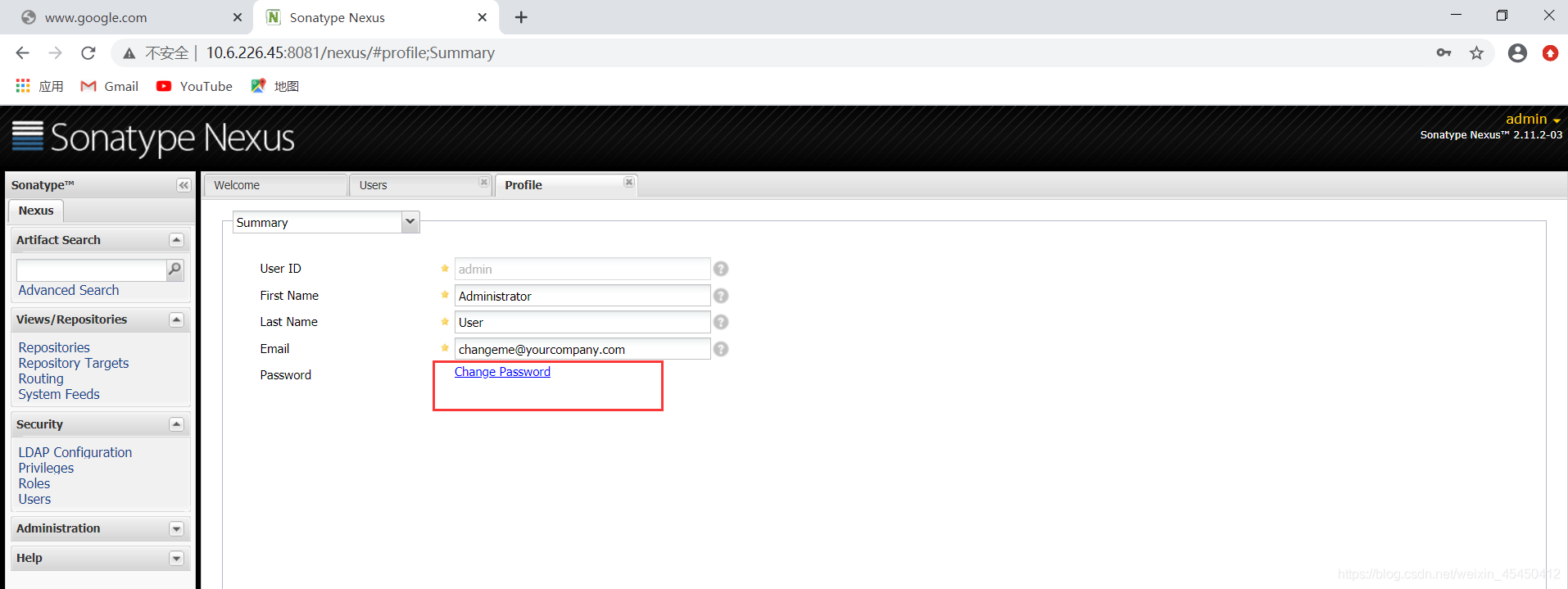Click the browser back arrow
The width and height of the screenshot is (1568, 589).
(22, 53)
